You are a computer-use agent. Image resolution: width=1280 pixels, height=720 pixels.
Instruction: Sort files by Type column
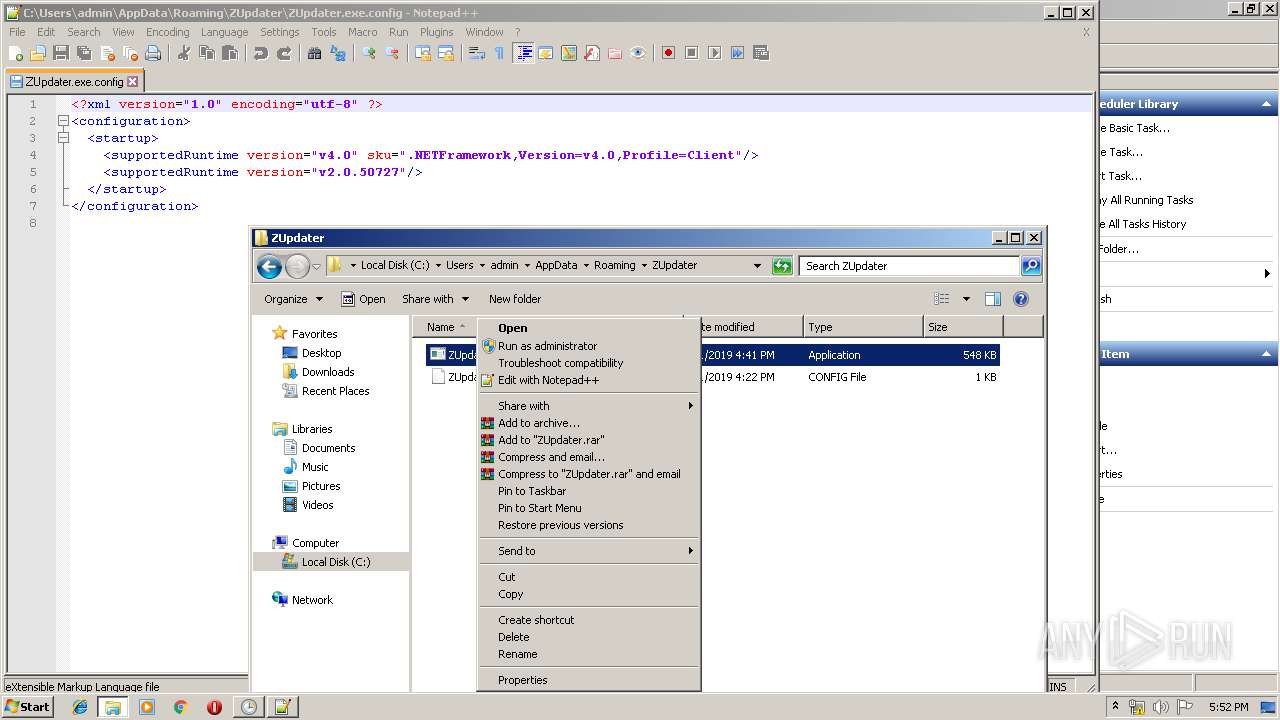coord(863,327)
